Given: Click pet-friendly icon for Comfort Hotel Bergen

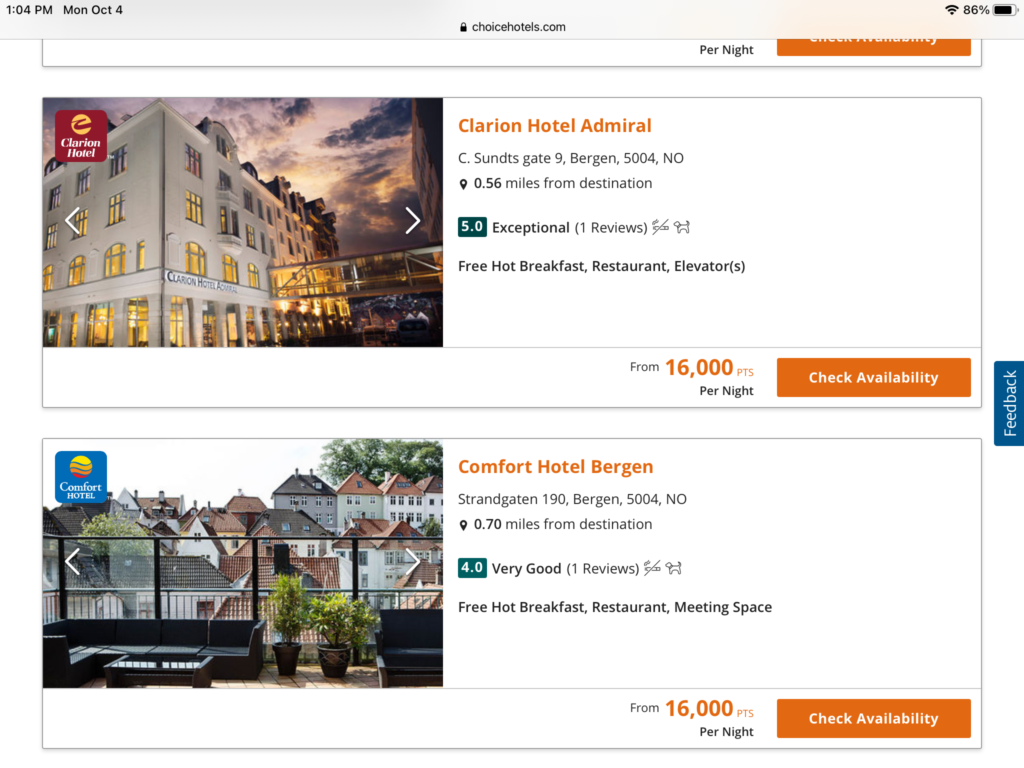Looking at the screenshot, I should tap(673, 568).
